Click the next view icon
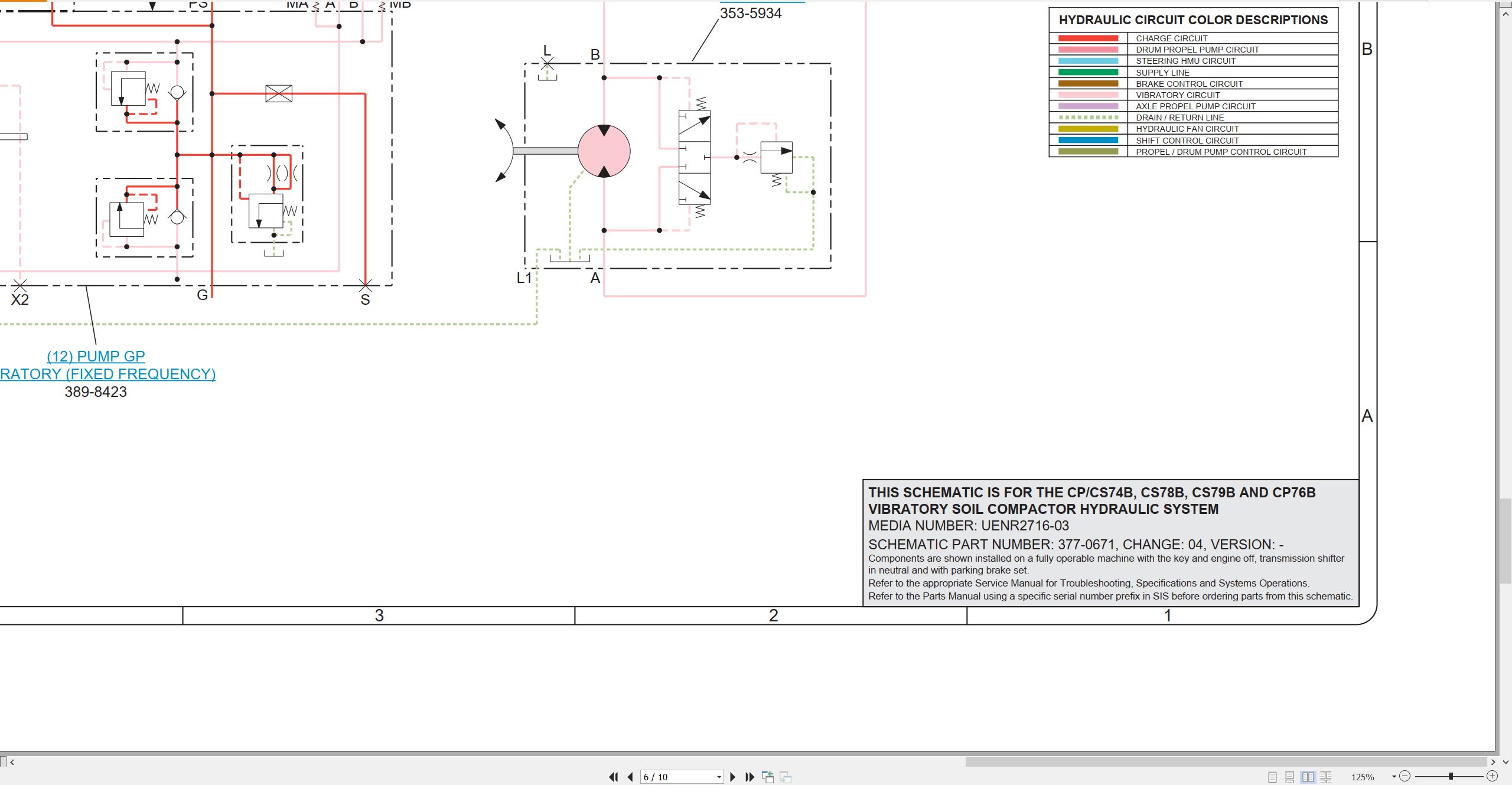The height and width of the screenshot is (785, 1512). [786, 777]
